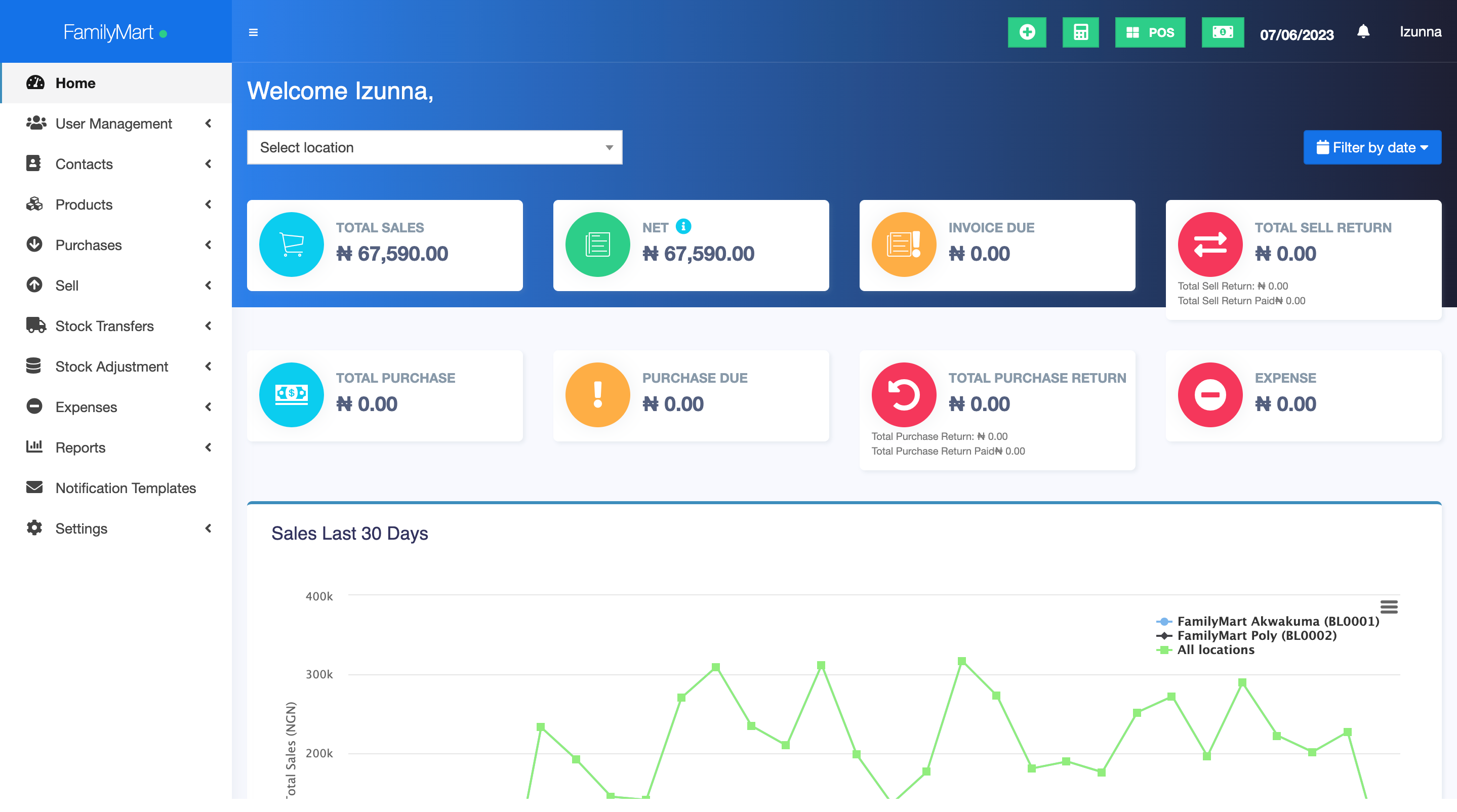Click Total Sales value ₦ 67,590.00
The height and width of the screenshot is (812, 1457).
392,254
